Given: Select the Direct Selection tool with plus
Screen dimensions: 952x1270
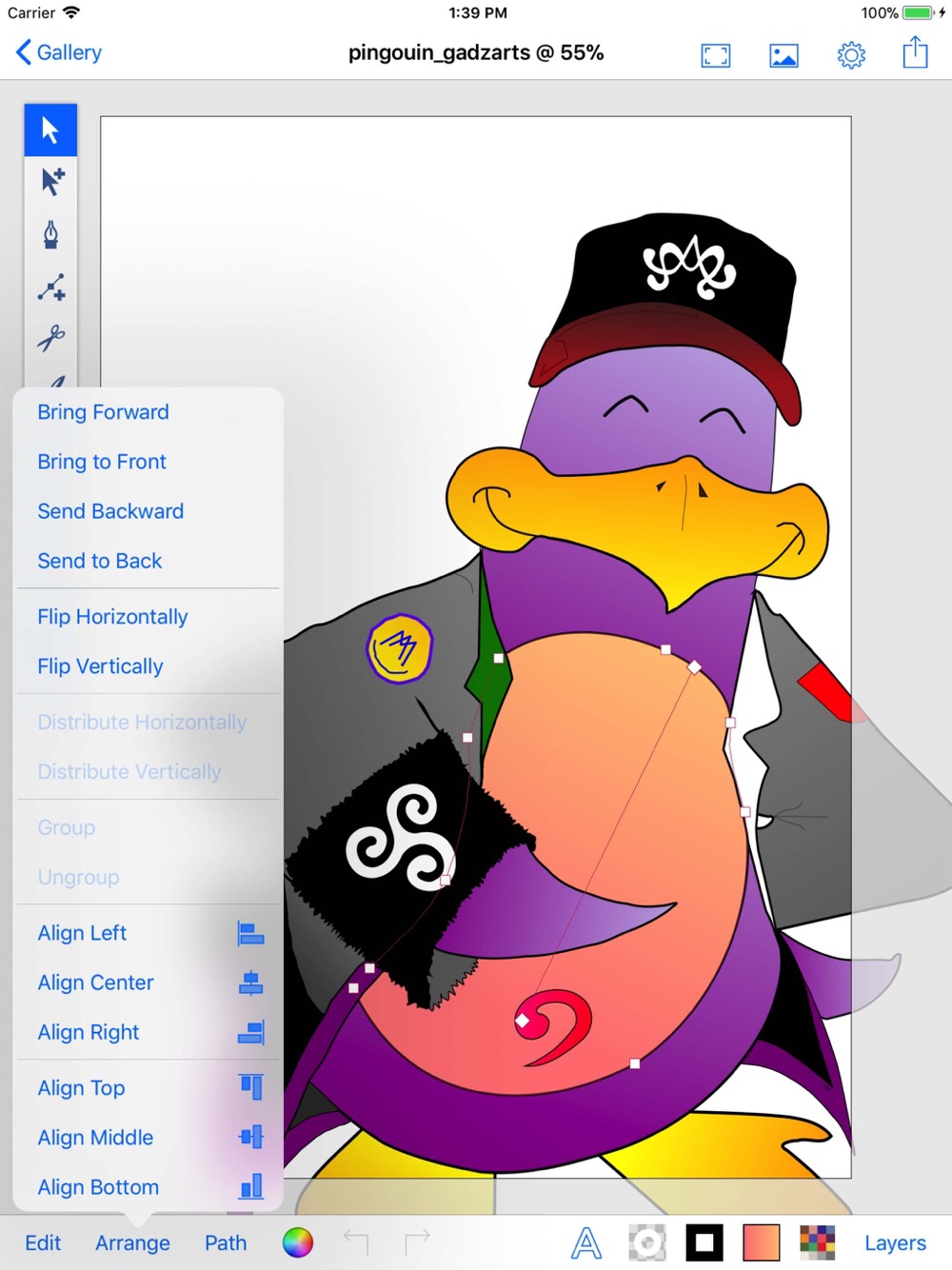Looking at the screenshot, I should click(52, 181).
